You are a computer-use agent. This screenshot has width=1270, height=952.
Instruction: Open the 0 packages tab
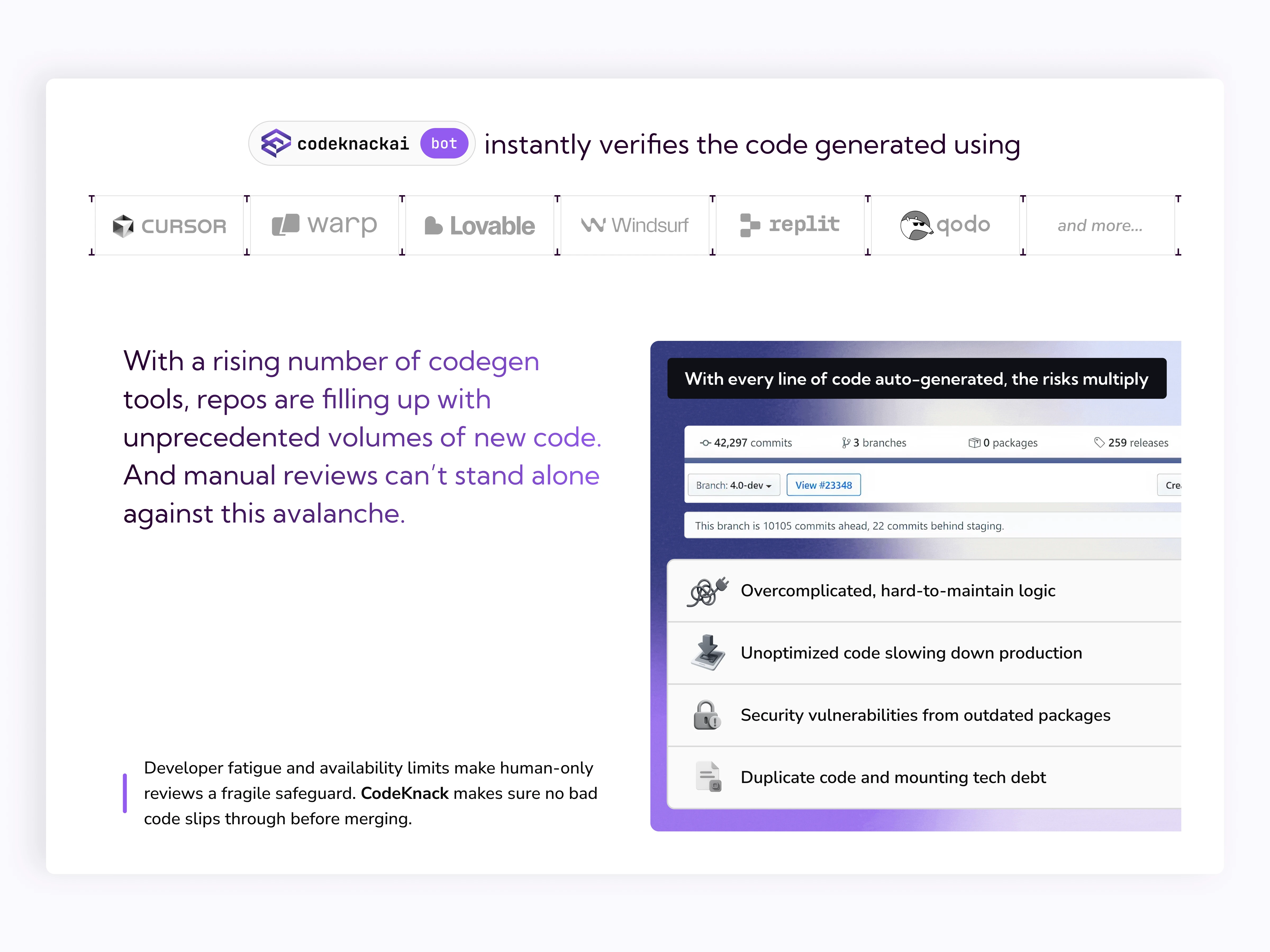click(x=1003, y=443)
